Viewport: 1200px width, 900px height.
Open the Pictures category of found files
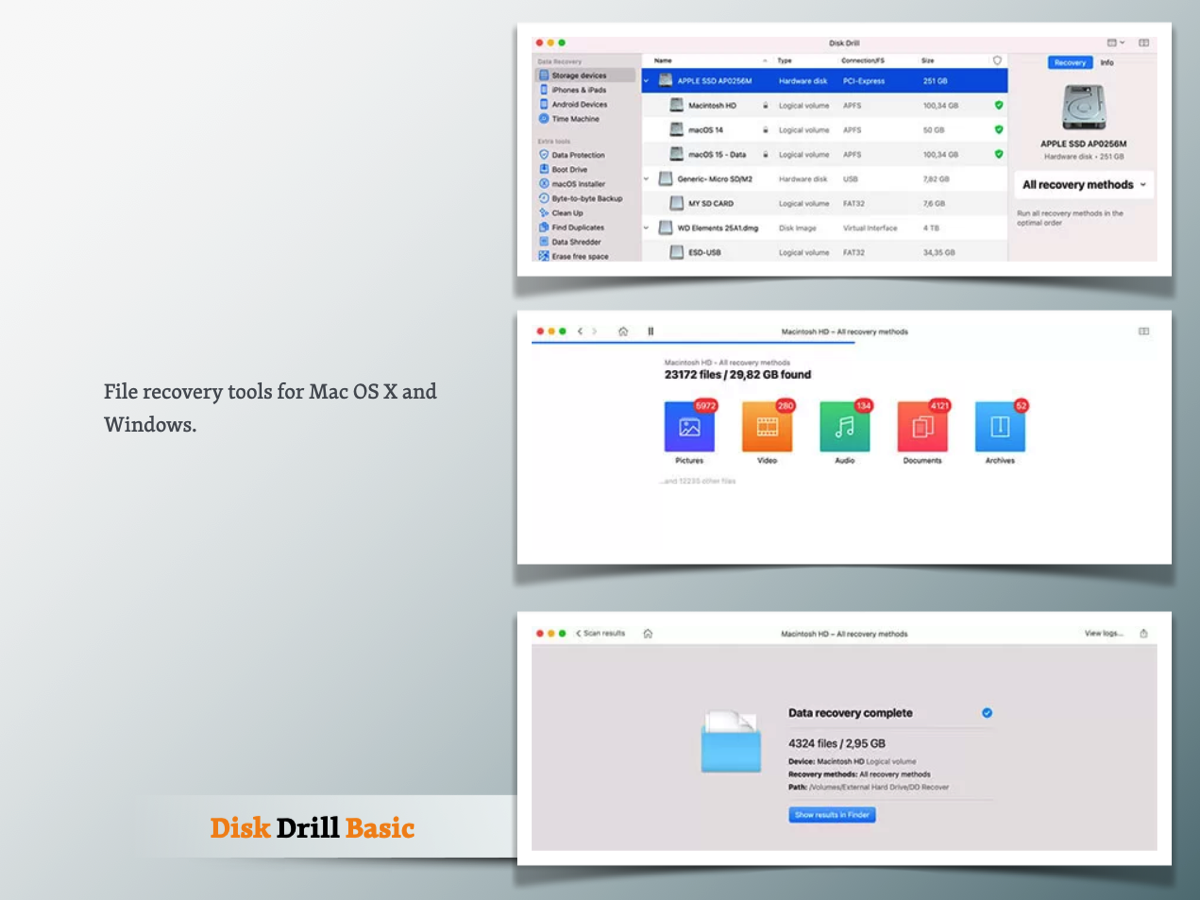tap(689, 428)
